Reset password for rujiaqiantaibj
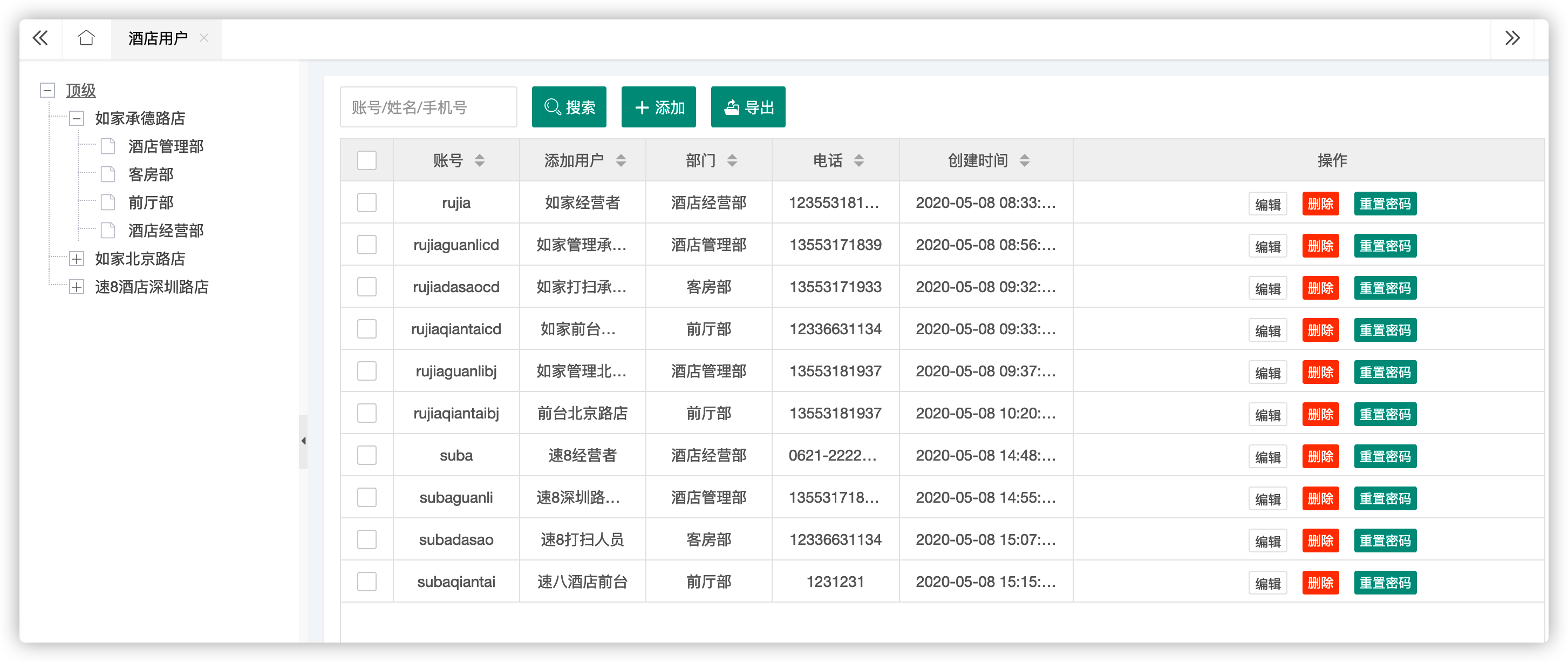 pos(1386,414)
